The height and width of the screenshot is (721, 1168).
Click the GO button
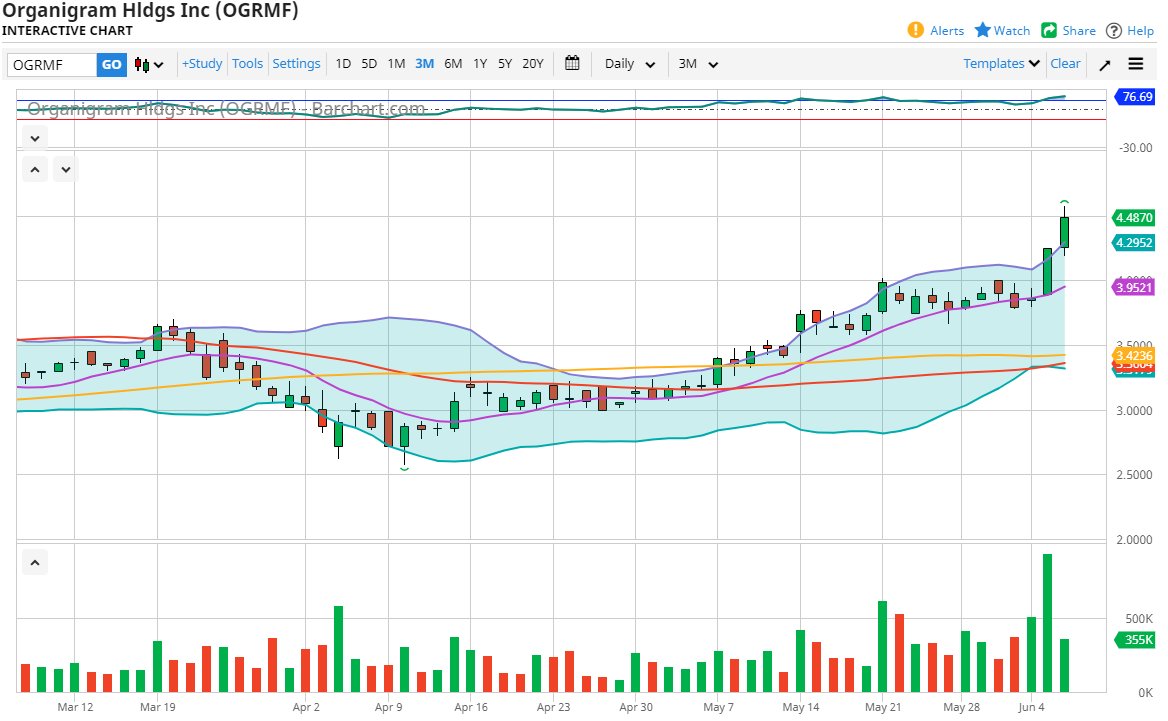point(112,65)
